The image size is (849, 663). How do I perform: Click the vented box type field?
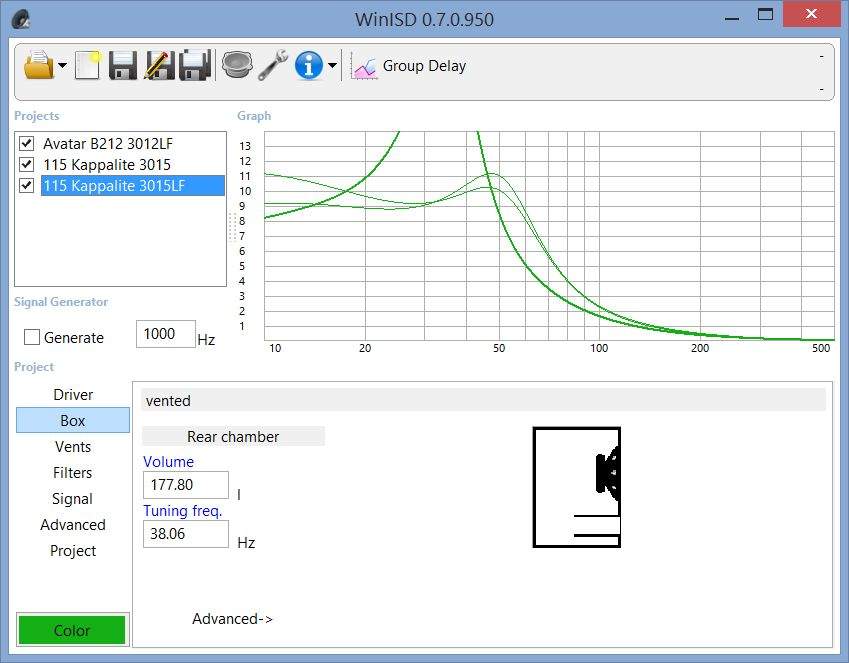point(484,401)
